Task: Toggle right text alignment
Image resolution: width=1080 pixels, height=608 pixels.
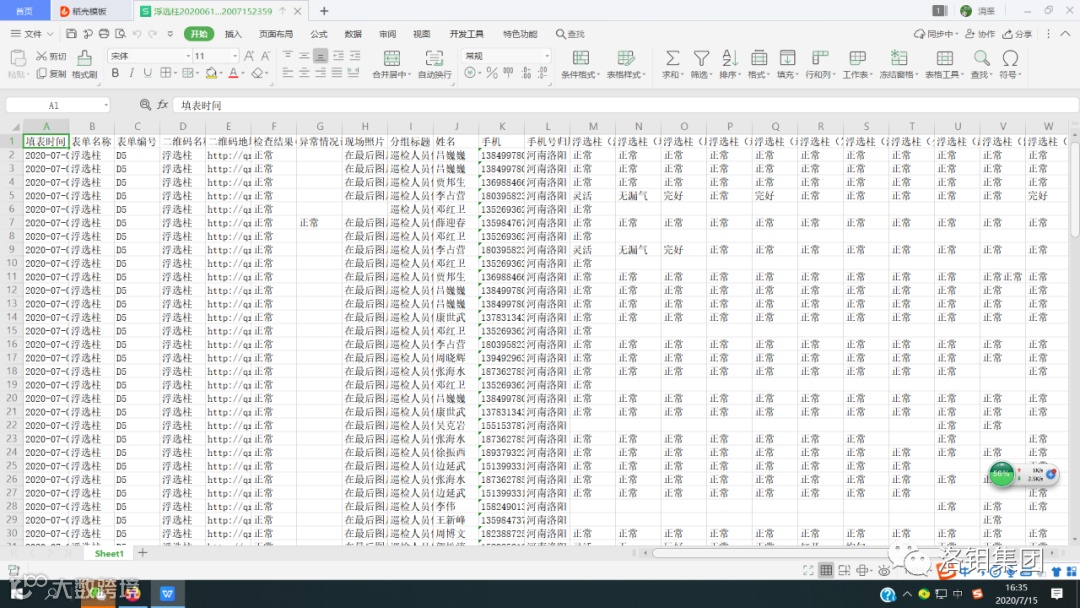Action: pyautogui.click(x=320, y=73)
